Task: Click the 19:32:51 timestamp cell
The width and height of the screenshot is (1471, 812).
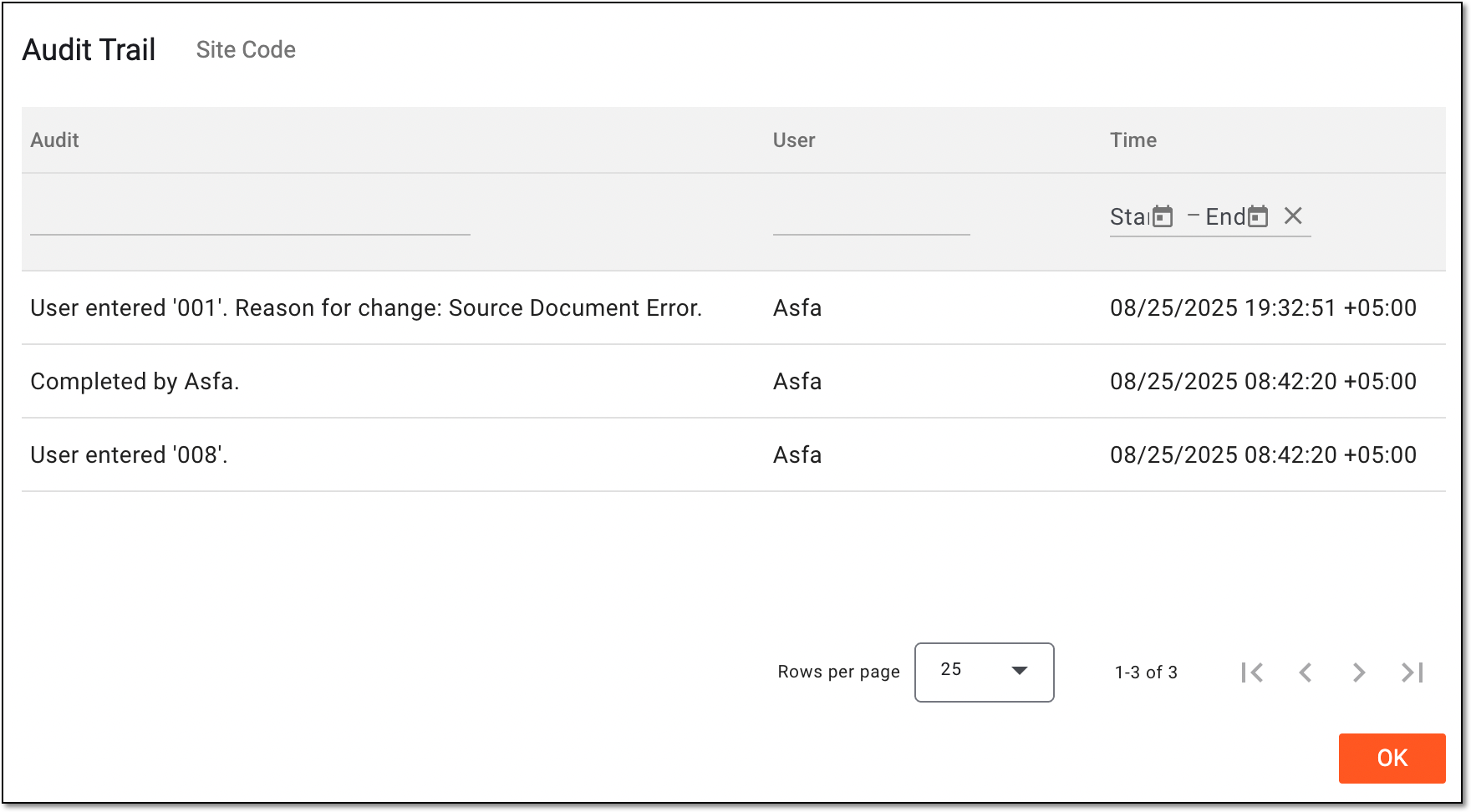Action: click(1263, 308)
